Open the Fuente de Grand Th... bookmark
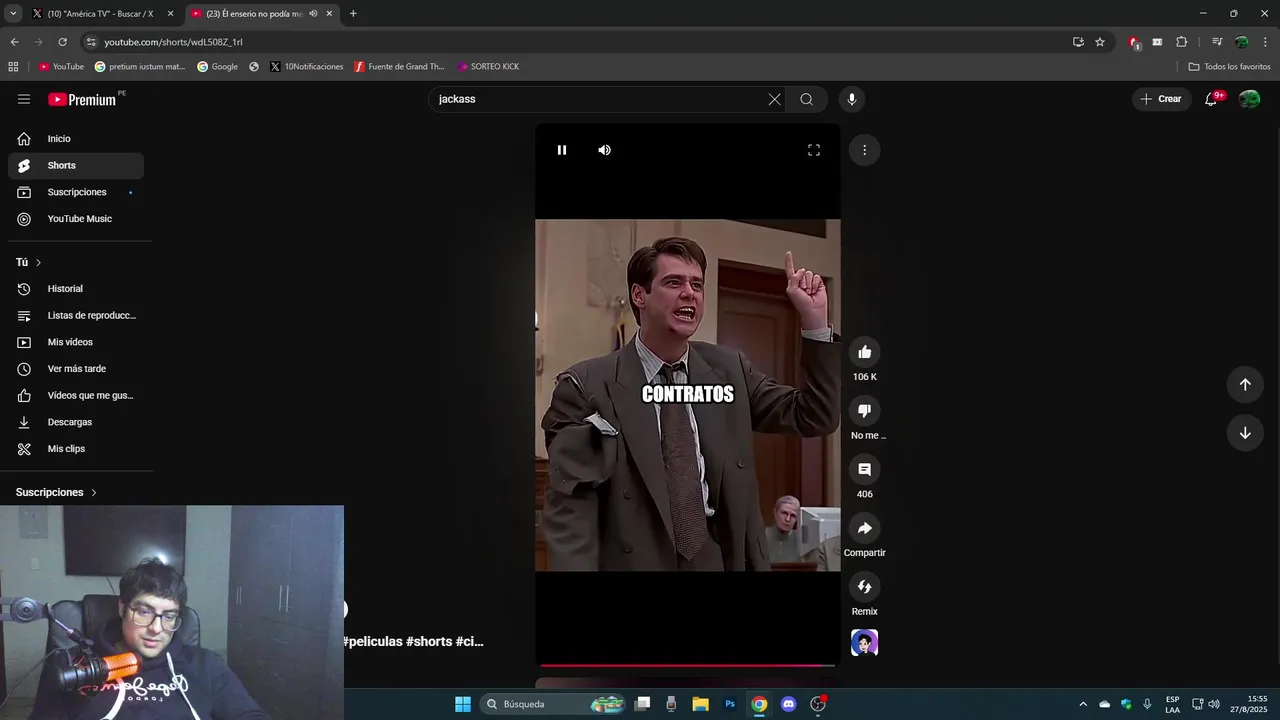1280x720 pixels. [399, 67]
